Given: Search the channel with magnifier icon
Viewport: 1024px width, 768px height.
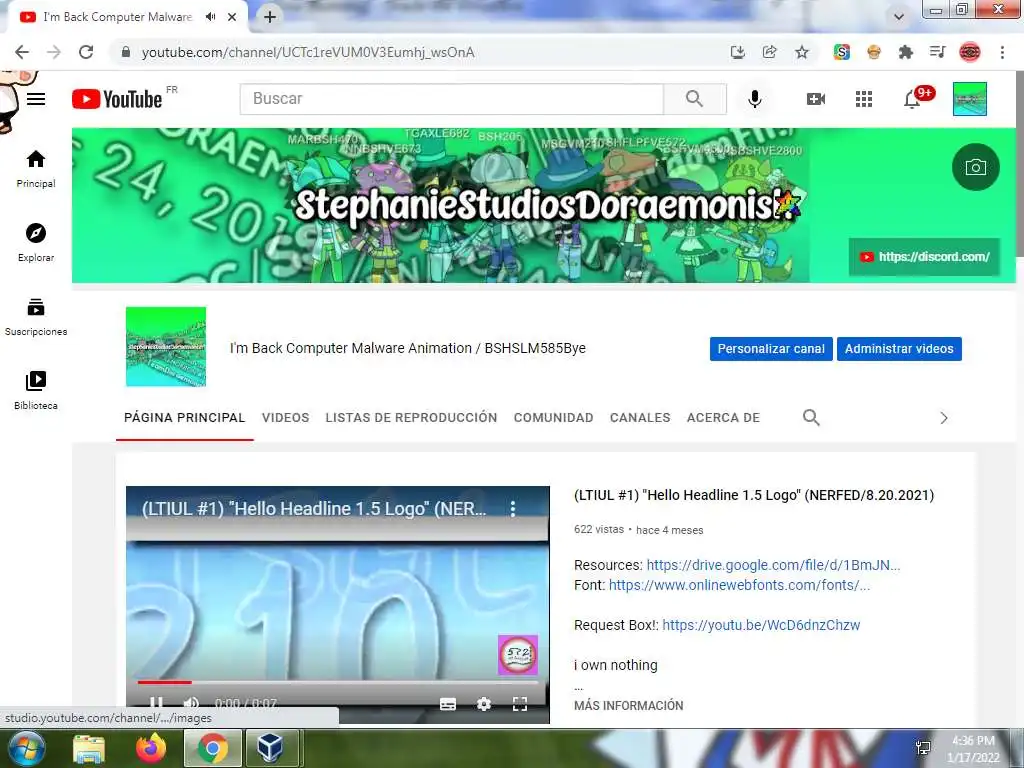Looking at the screenshot, I should point(811,417).
